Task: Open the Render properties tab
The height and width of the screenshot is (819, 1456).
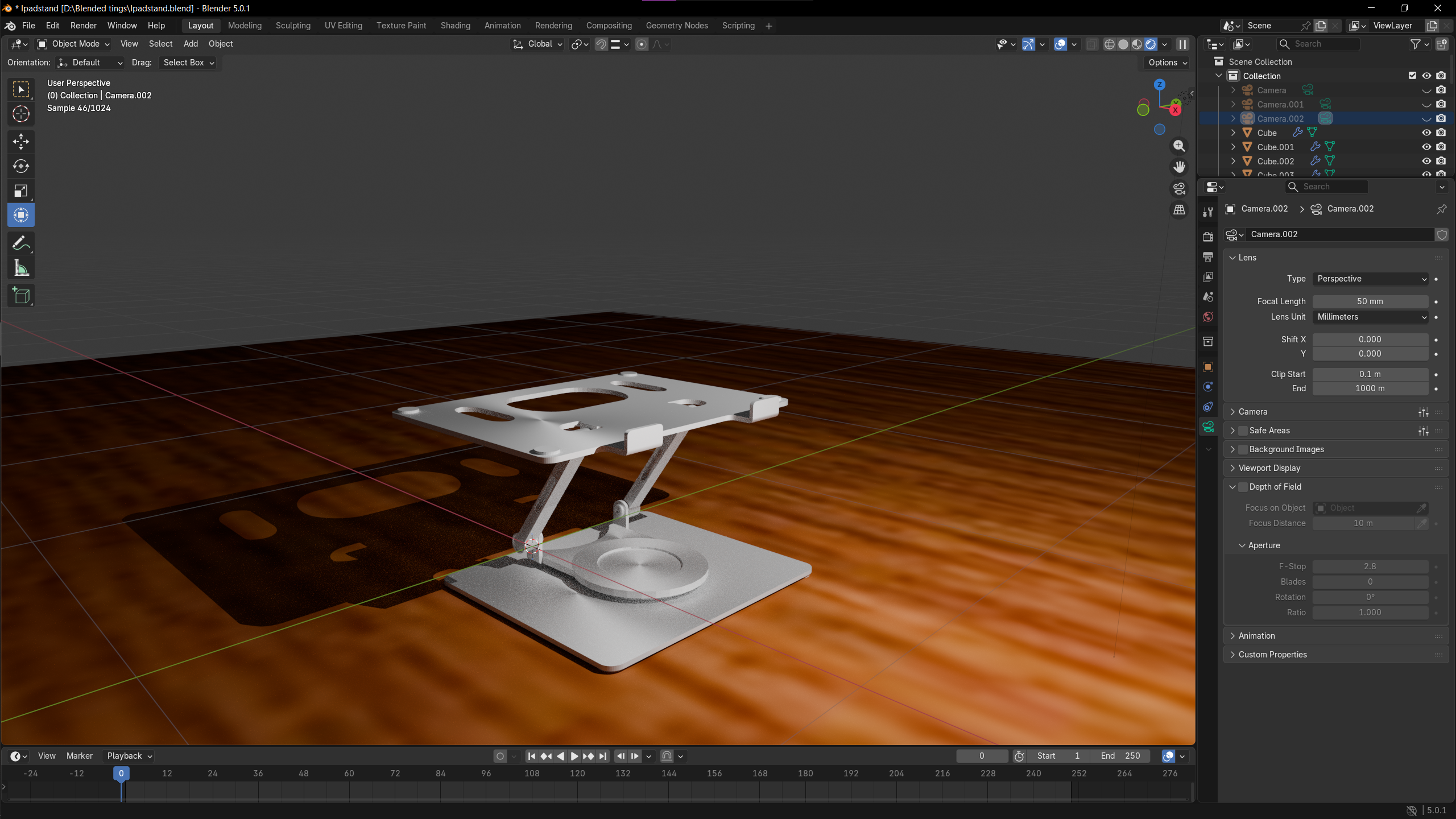Action: click(1208, 237)
